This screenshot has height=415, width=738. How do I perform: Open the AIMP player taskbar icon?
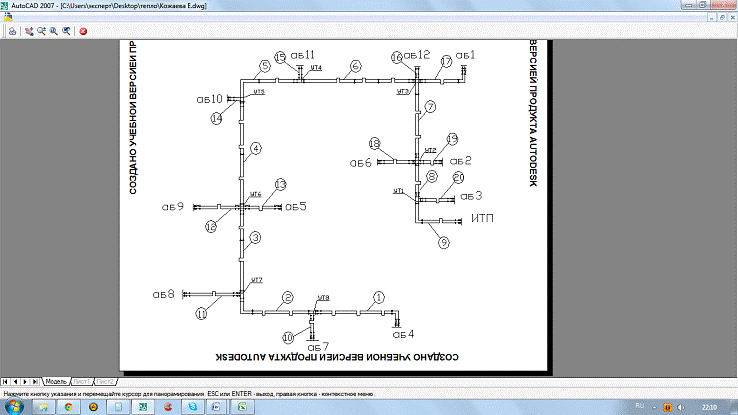93,407
